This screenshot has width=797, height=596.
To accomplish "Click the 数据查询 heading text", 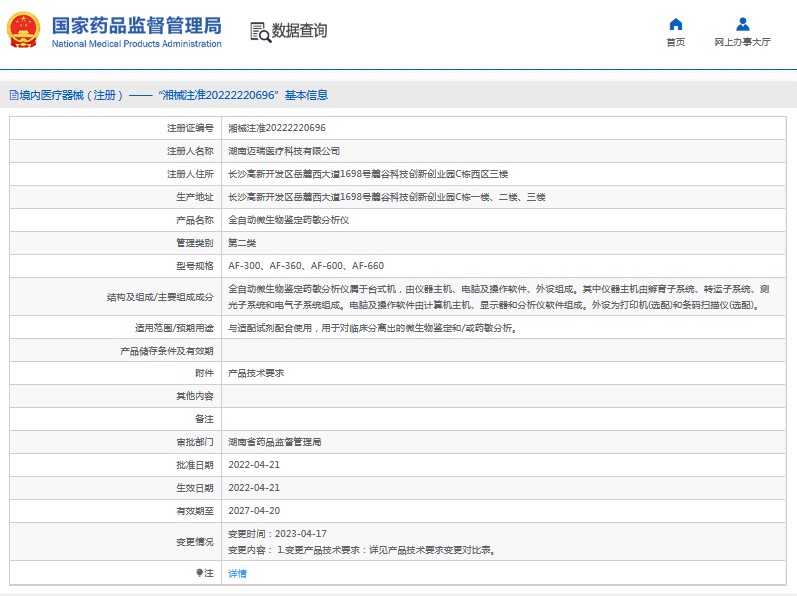I will pyautogui.click(x=299, y=31).
